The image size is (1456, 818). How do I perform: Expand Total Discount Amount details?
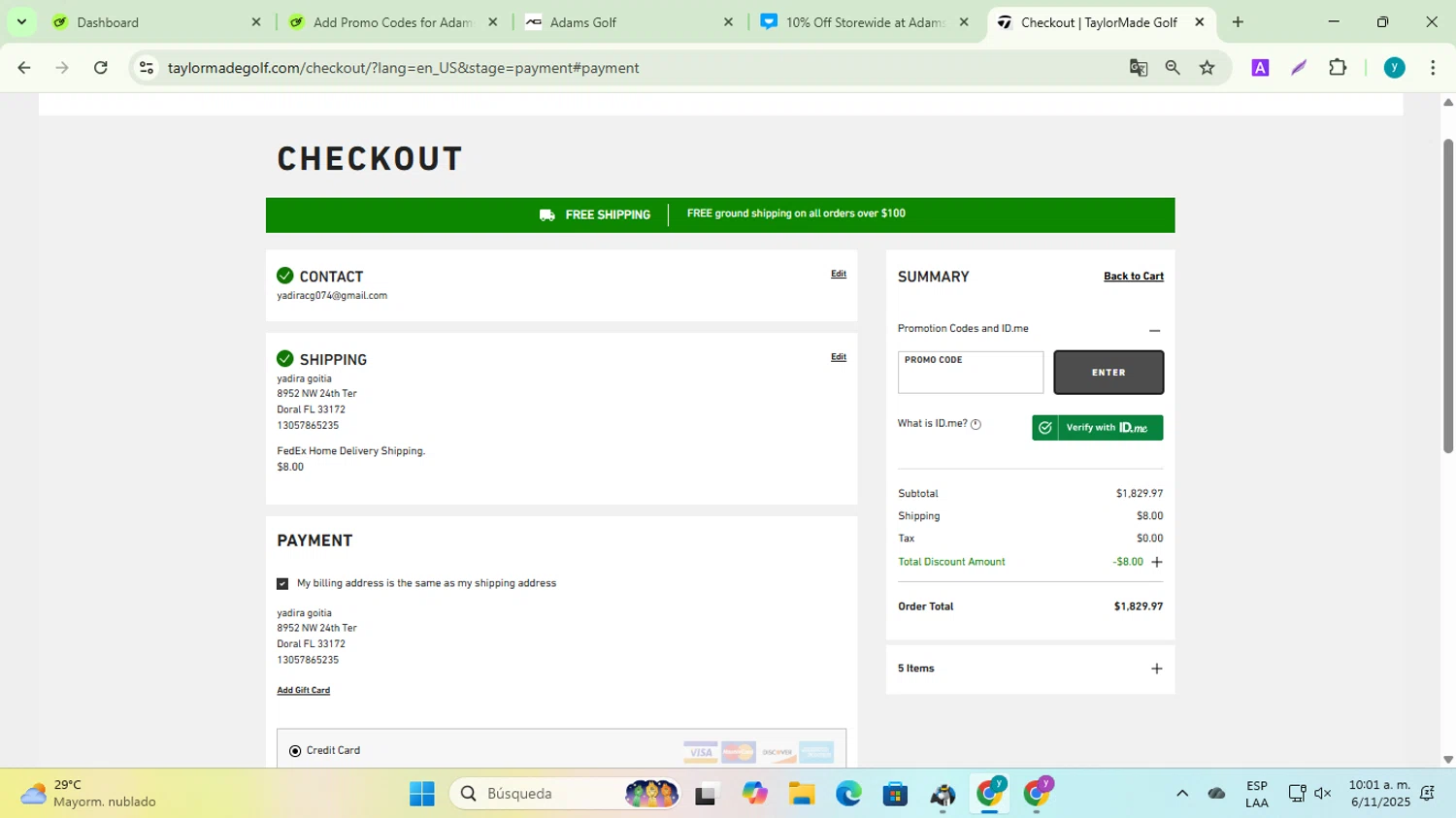[x=1157, y=562]
